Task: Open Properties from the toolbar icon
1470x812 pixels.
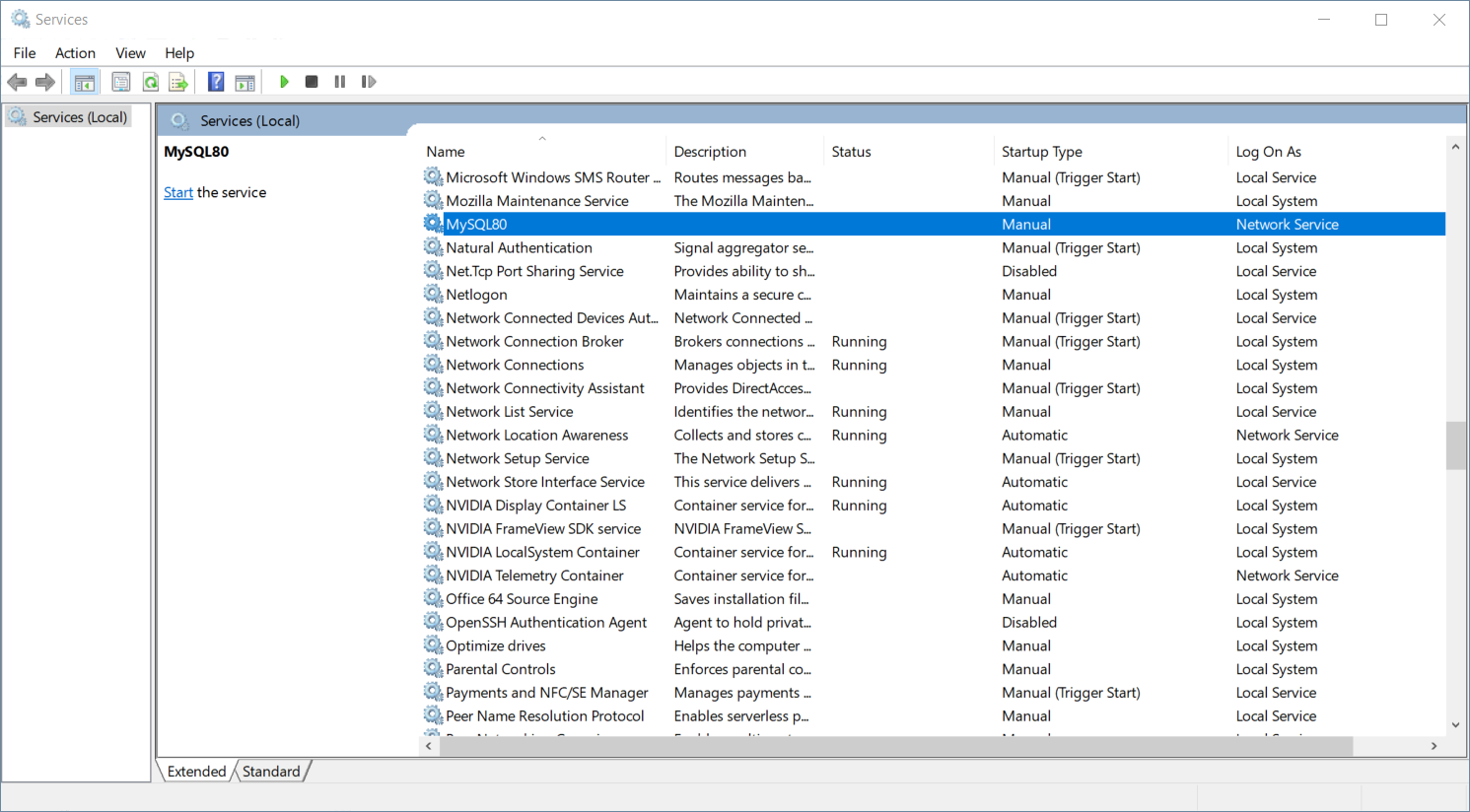Action: (121, 82)
